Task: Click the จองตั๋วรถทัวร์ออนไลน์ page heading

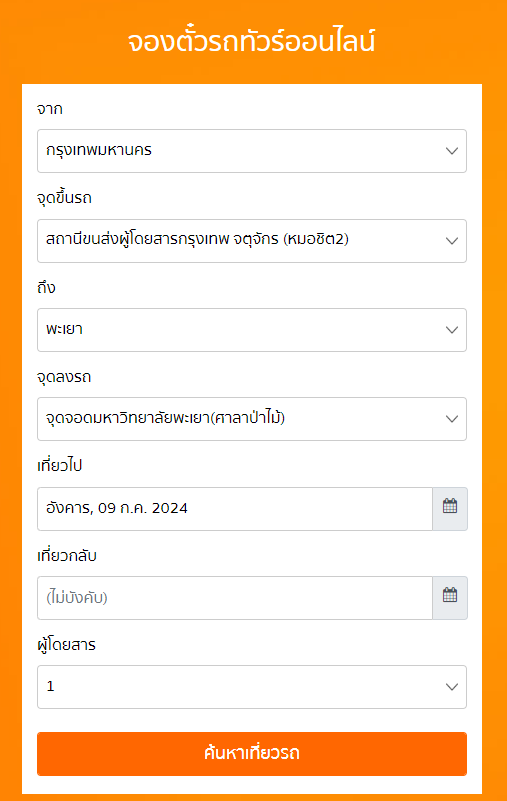Action: click(x=251, y=41)
